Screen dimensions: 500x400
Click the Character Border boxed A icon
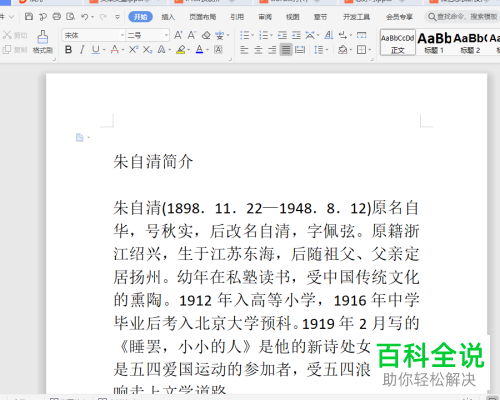coord(218,50)
